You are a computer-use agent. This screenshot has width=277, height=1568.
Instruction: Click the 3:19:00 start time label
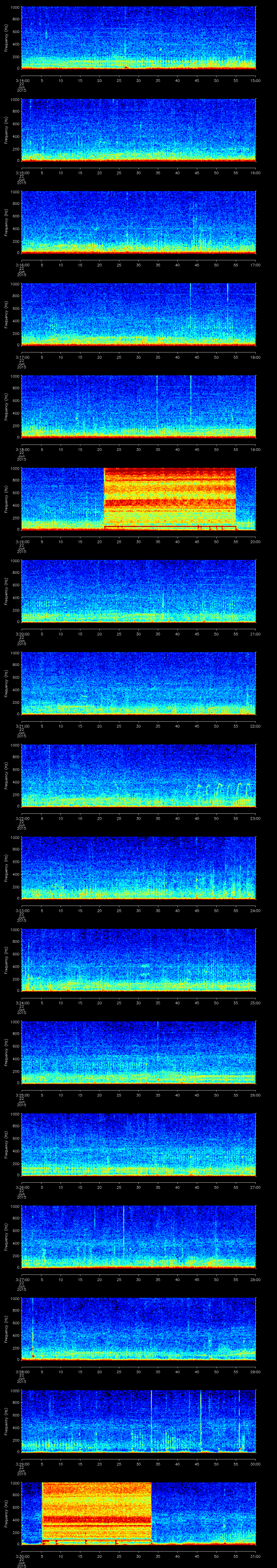point(22,542)
